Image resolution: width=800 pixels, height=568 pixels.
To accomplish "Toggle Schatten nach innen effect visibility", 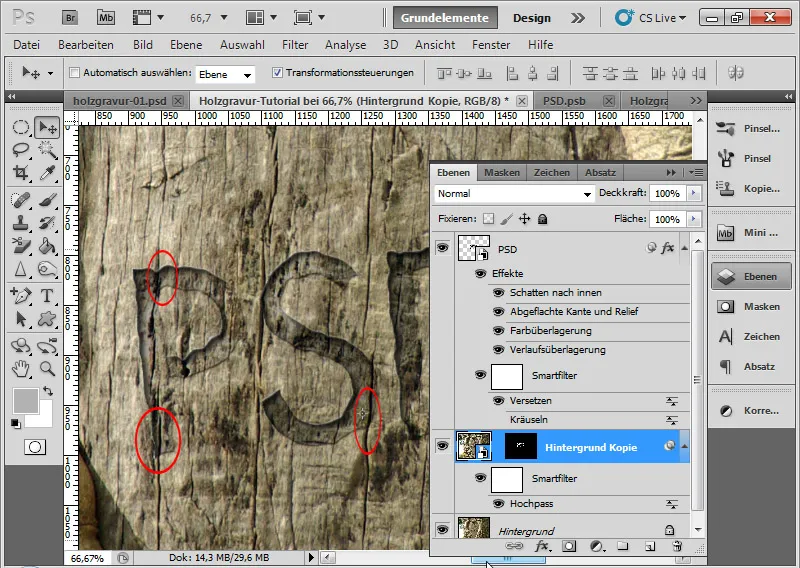I will click(498, 293).
